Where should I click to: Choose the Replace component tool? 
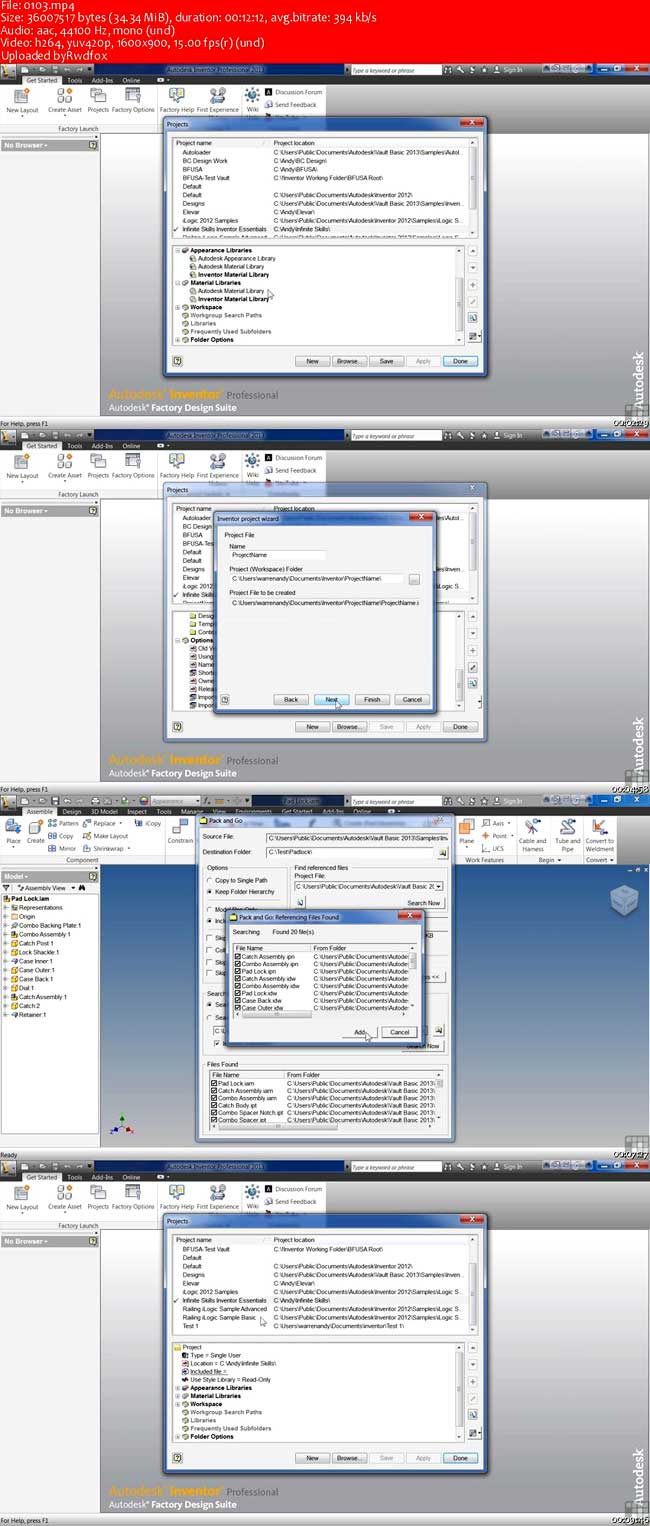click(x=102, y=823)
